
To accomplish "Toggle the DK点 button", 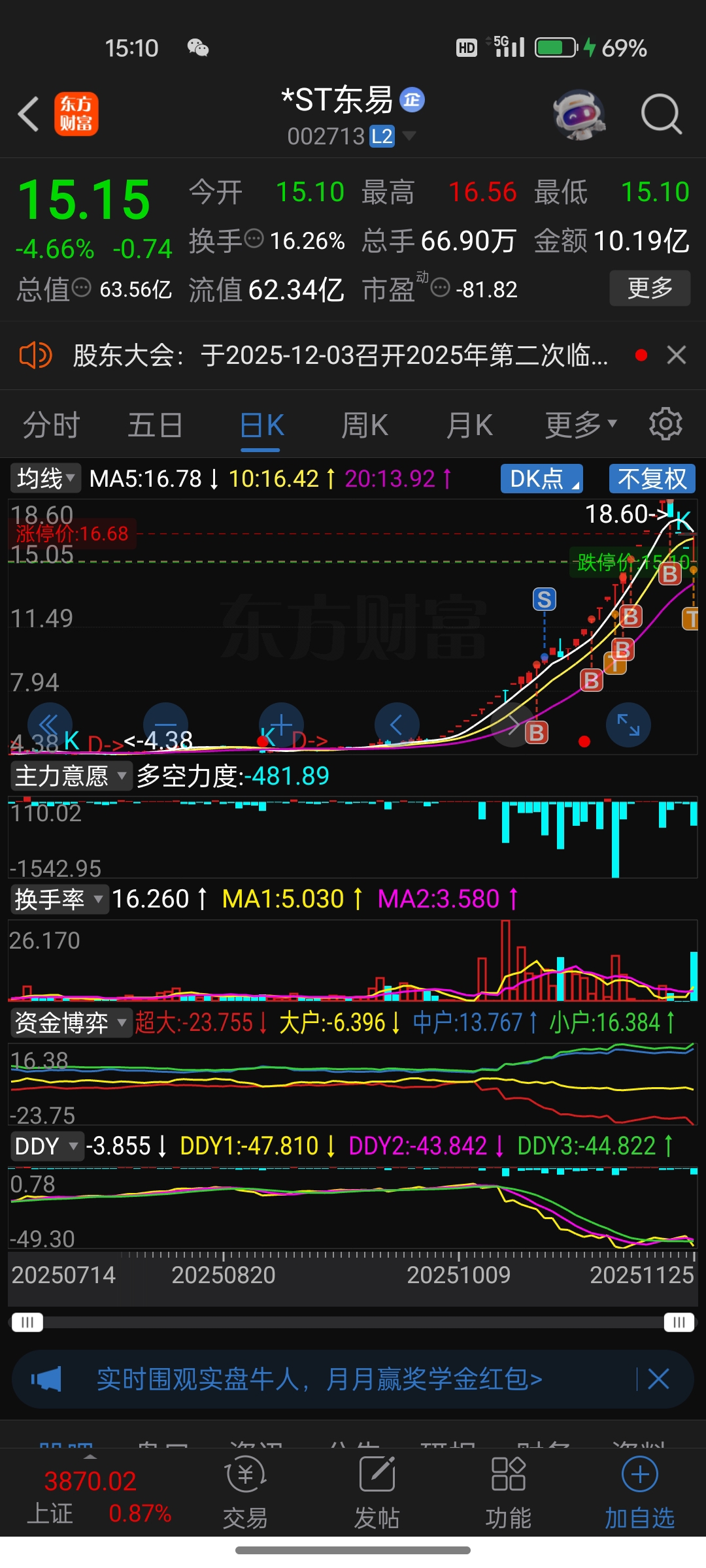I will click(542, 479).
